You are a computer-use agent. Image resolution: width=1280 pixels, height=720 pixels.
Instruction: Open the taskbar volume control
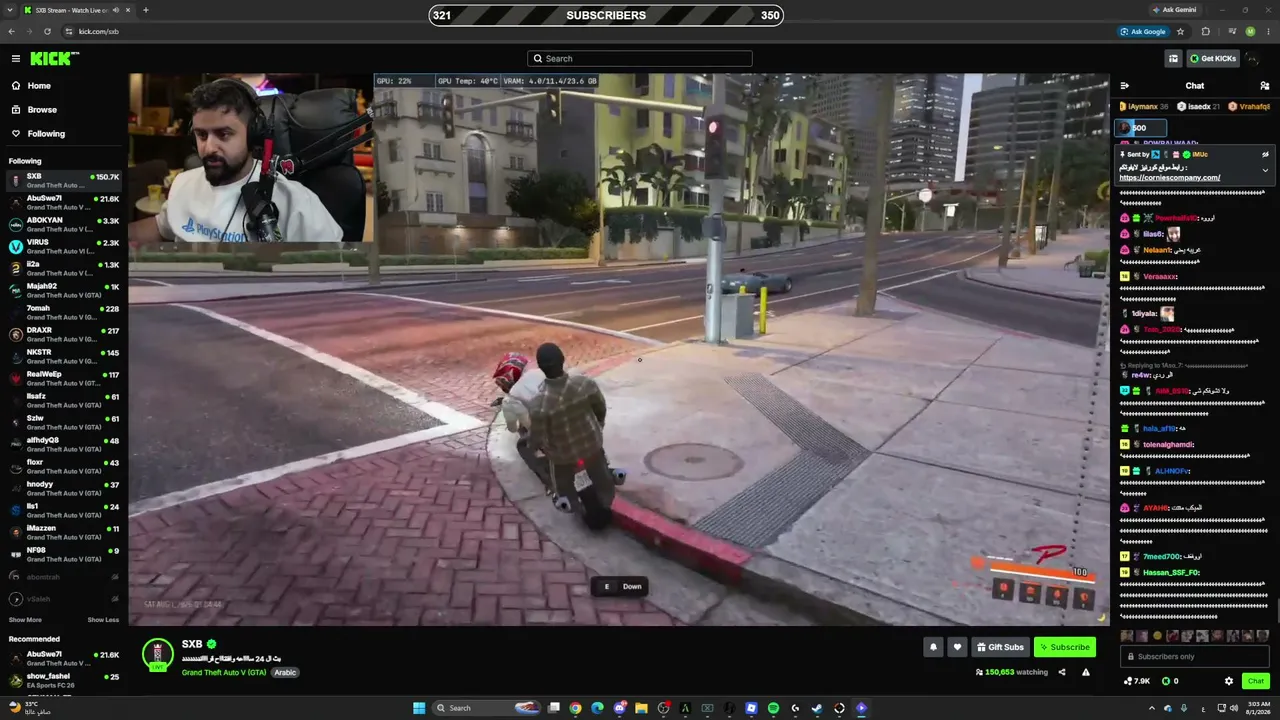click(x=1236, y=708)
